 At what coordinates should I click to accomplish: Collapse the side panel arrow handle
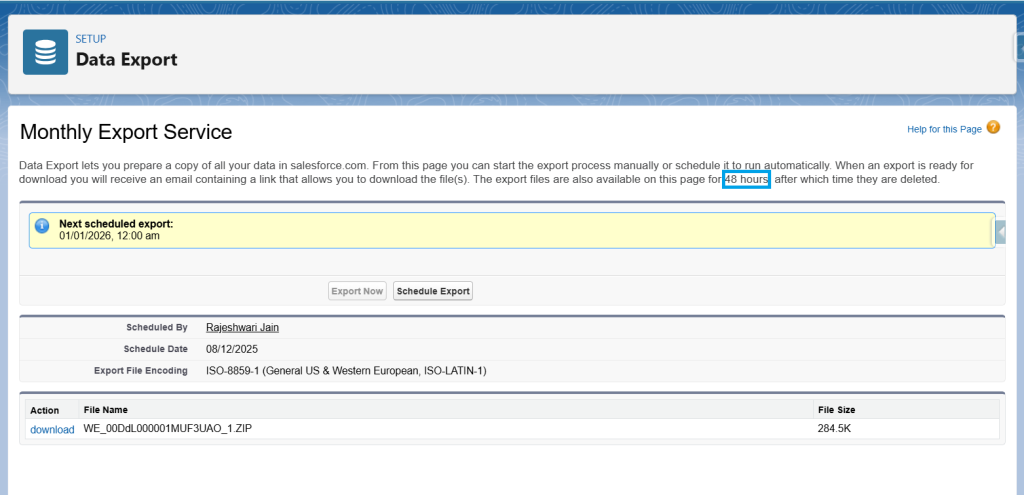tap(1000, 232)
